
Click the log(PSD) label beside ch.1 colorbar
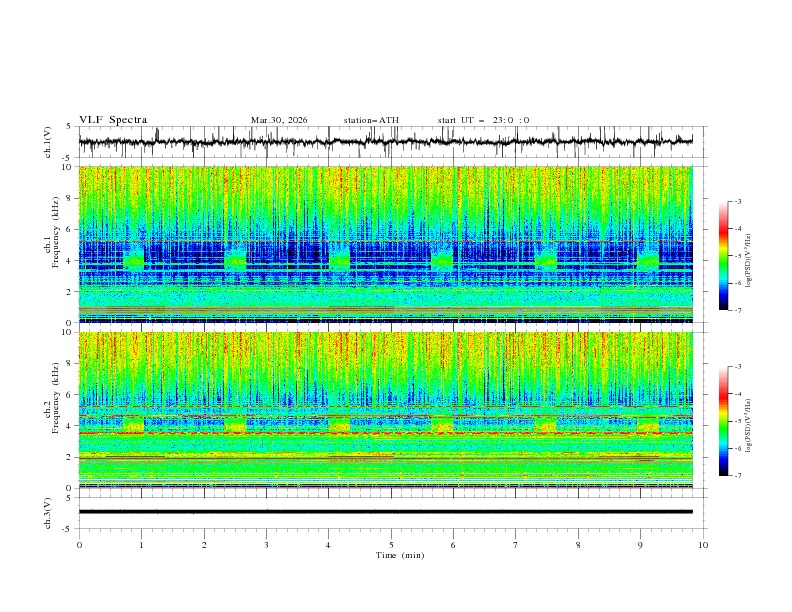(748, 261)
